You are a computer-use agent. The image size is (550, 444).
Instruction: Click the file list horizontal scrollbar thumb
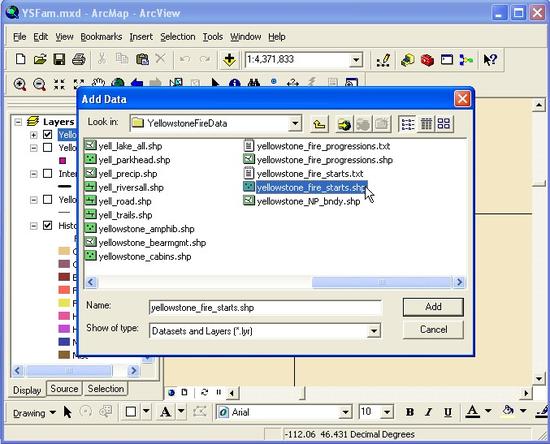381,282
